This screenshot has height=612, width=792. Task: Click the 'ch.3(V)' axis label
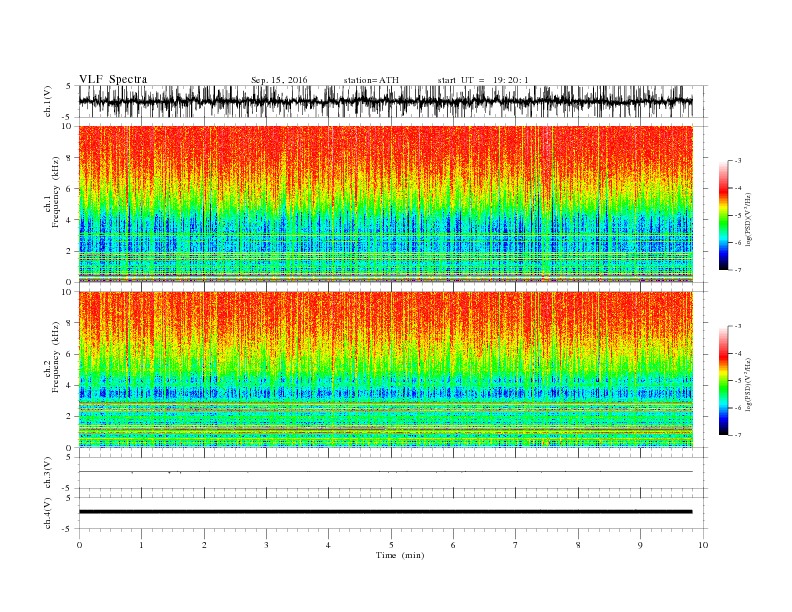[48, 473]
